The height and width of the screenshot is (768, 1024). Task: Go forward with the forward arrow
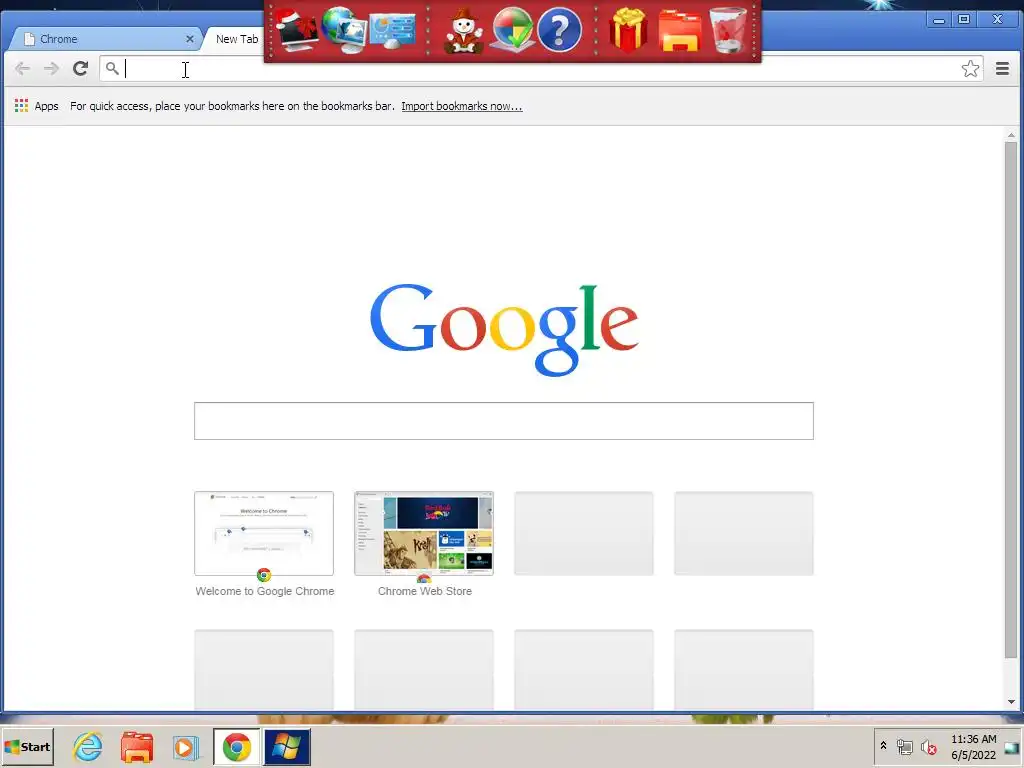point(51,69)
